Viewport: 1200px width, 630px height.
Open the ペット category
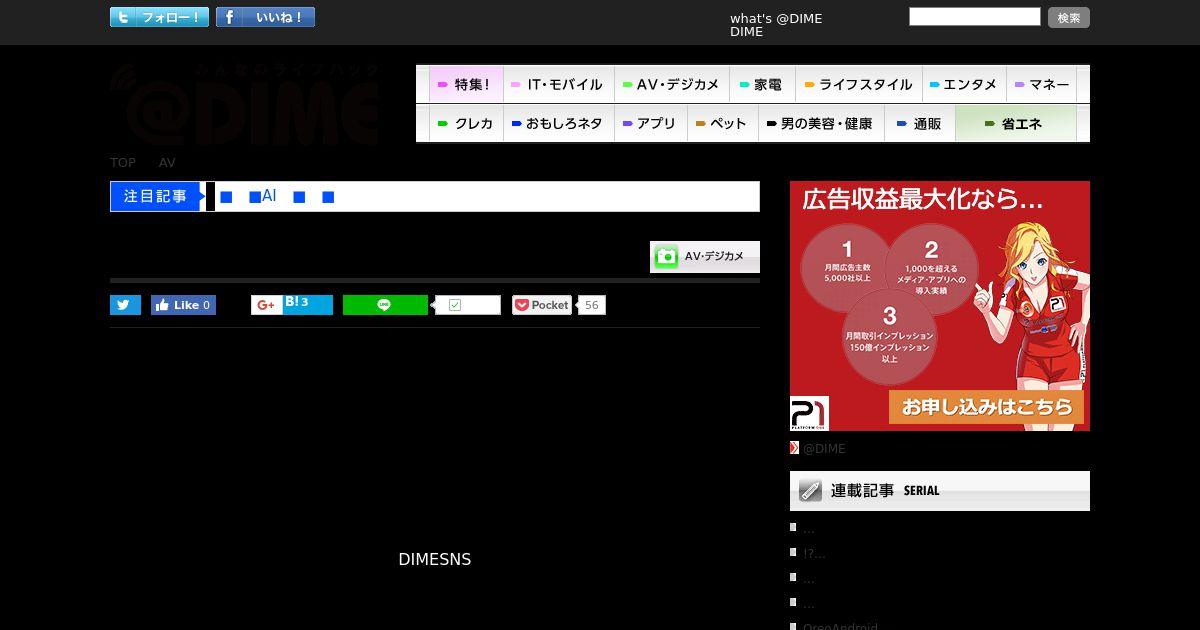[722, 124]
